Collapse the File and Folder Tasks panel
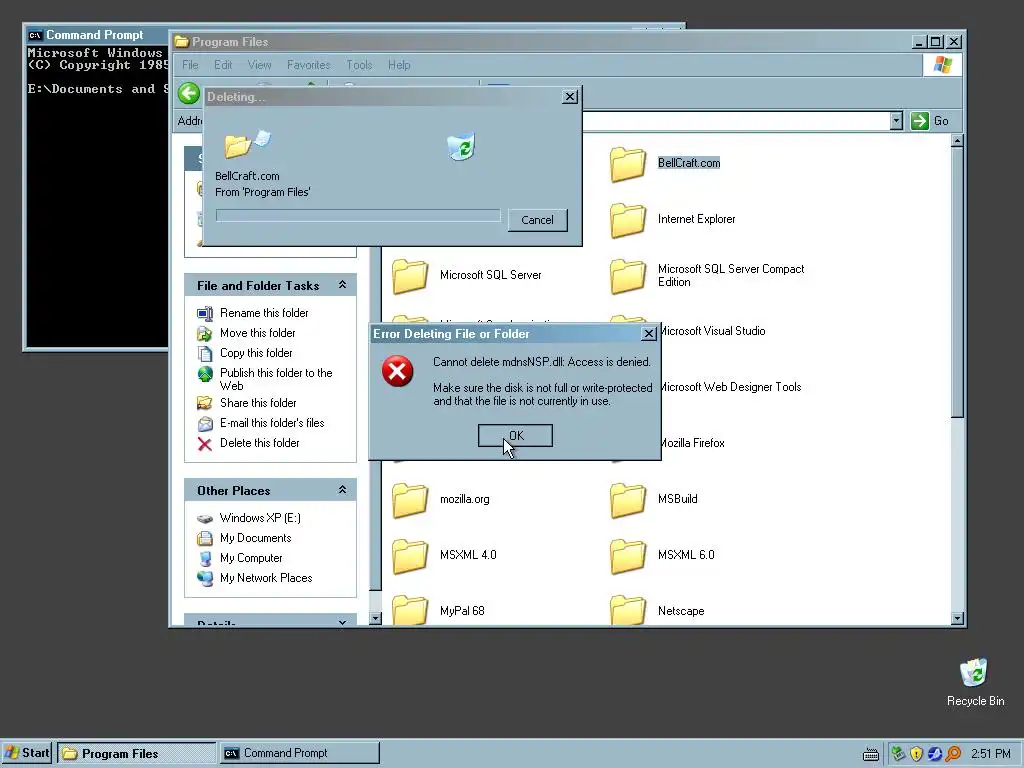The width and height of the screenshot is (1024, 768). click(x=342, y=285)
